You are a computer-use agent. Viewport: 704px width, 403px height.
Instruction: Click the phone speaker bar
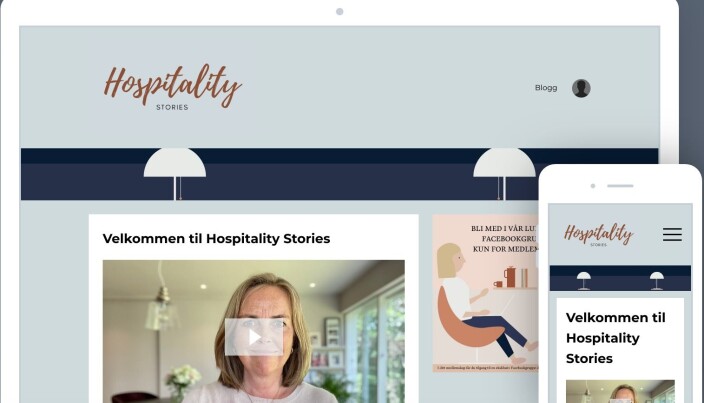[620, 186]
